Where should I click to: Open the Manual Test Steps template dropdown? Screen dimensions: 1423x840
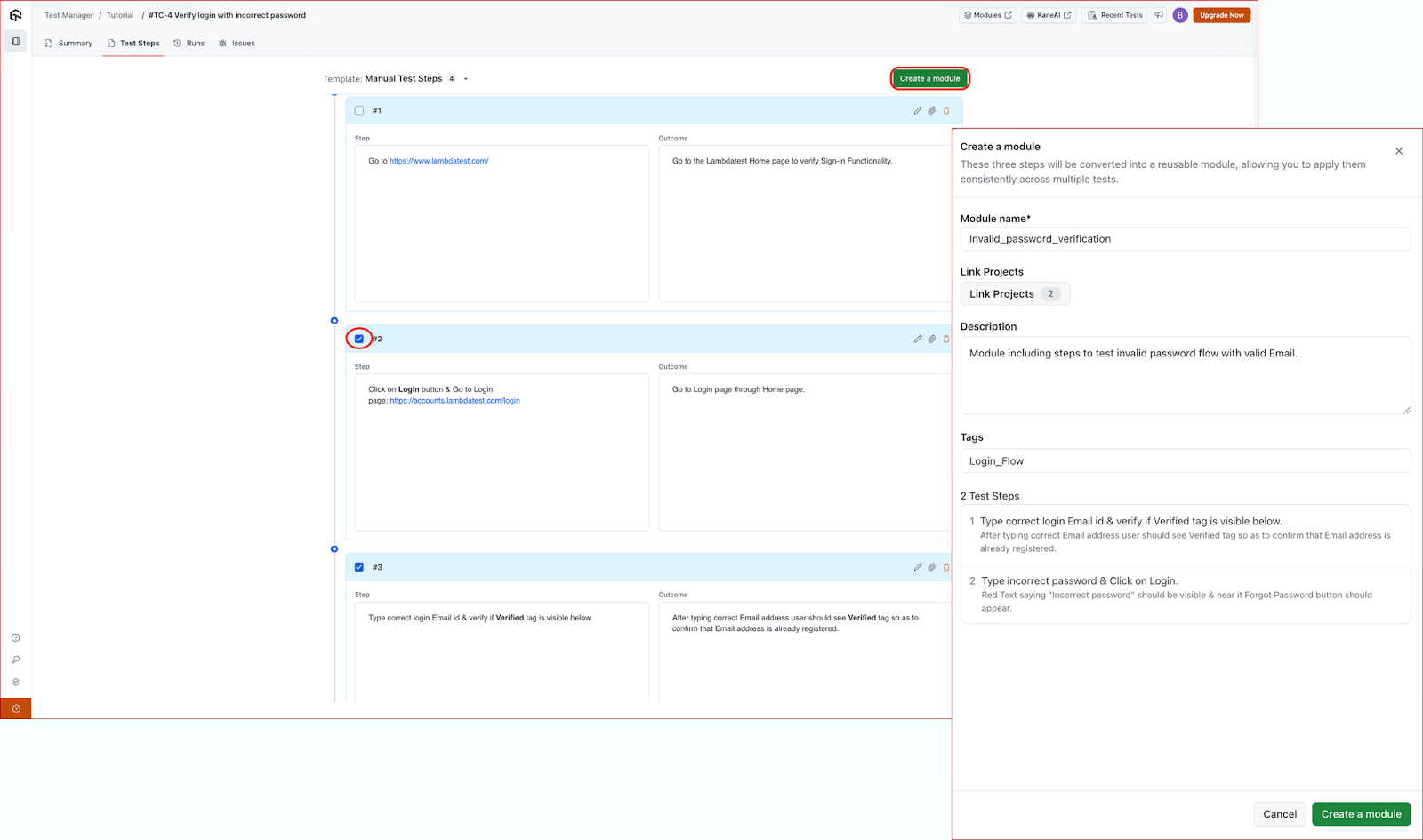465,78
